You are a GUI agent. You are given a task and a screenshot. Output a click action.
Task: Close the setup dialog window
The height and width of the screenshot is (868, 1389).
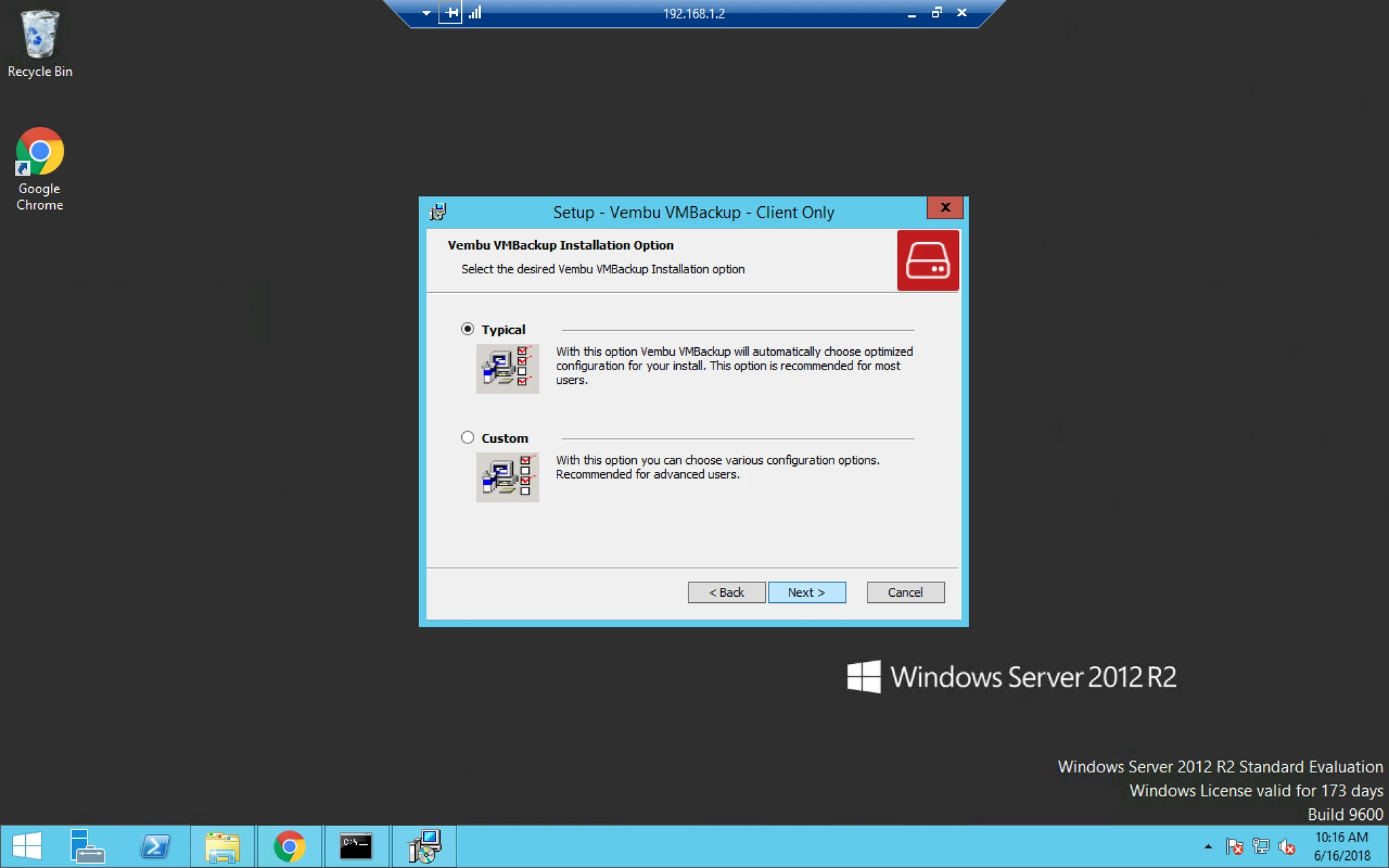pos(945,208)
